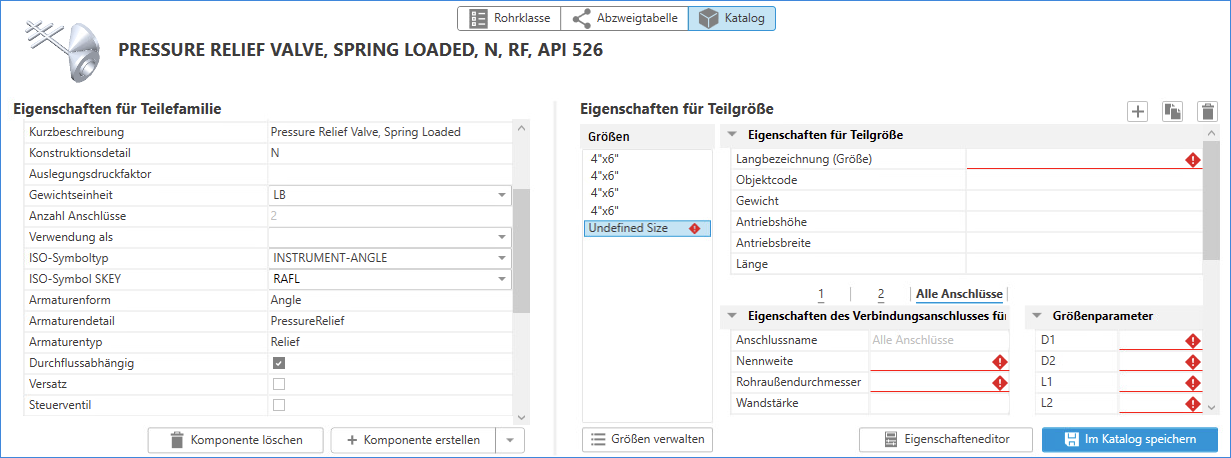
Task: Toggle the Durchflussabhängig checkbox
Action: pos(279,363)
